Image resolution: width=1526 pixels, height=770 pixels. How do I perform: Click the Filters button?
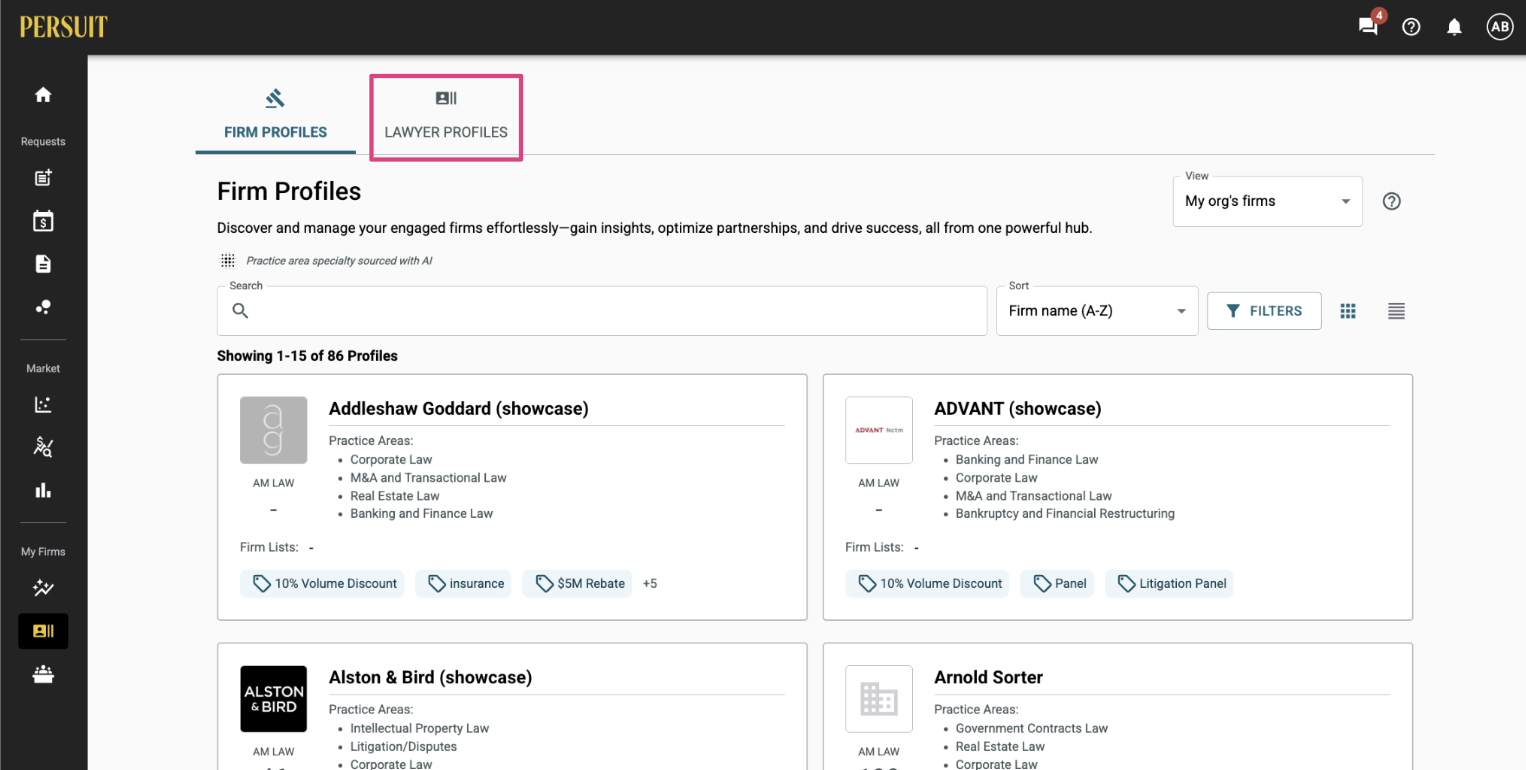[x=1264, y=311]
